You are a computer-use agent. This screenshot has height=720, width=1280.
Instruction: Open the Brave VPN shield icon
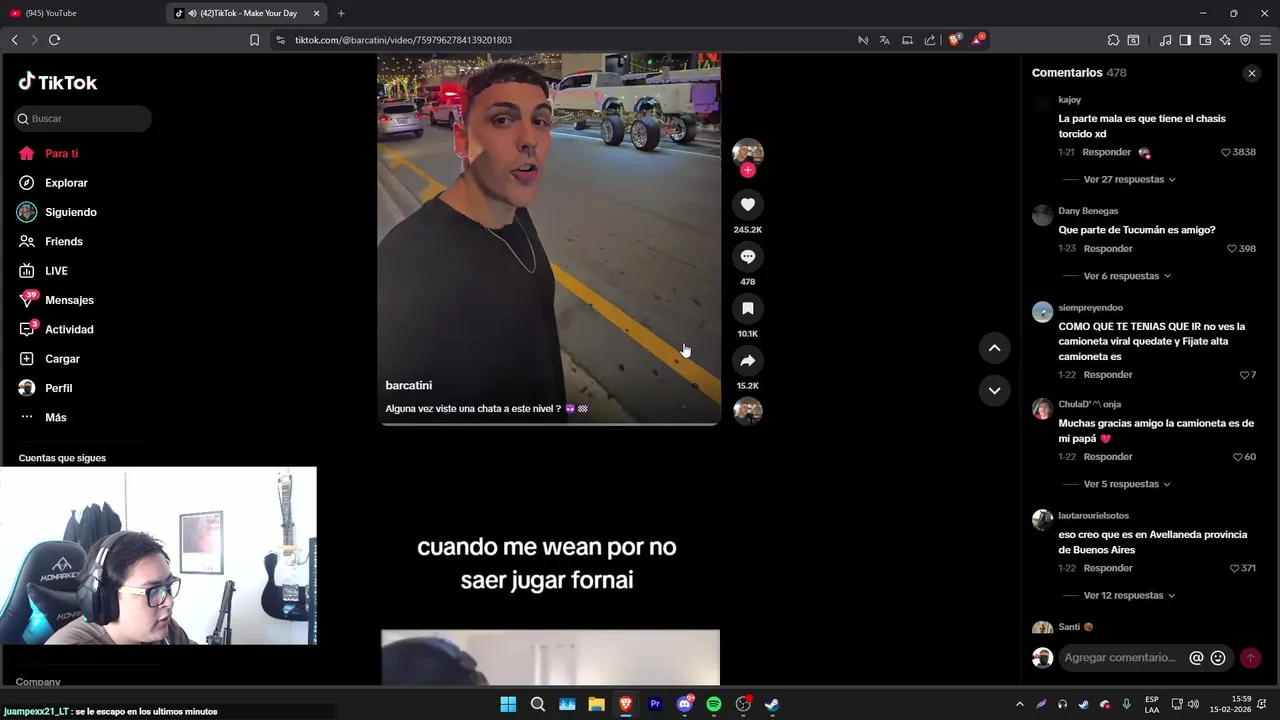(x=1245, y=40)
